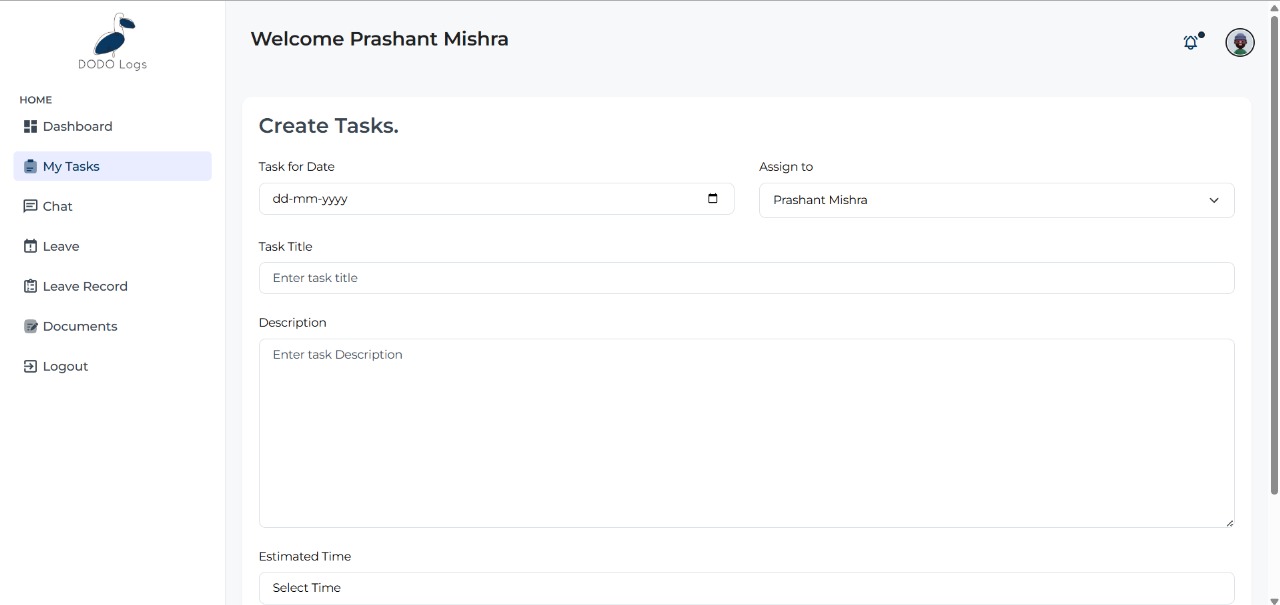Screen dimensions: 1280x605
Task: Click the Leave calendar icon in sidebar
Action: 30,247
